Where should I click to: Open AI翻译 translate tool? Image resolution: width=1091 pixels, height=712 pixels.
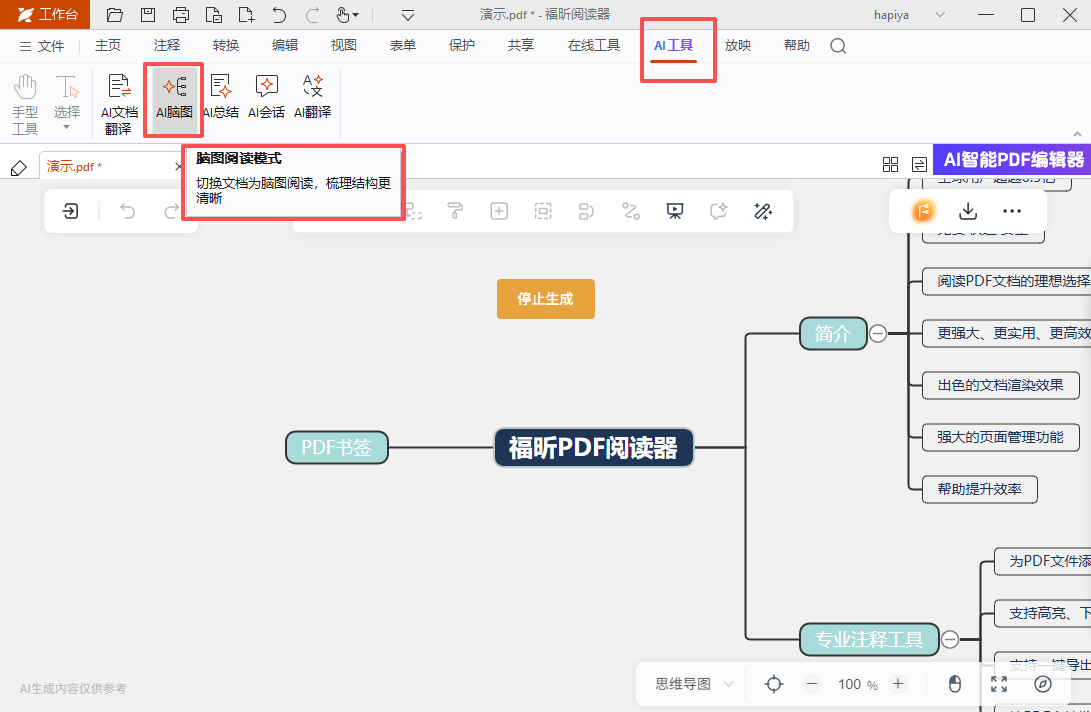pos(312,97)
